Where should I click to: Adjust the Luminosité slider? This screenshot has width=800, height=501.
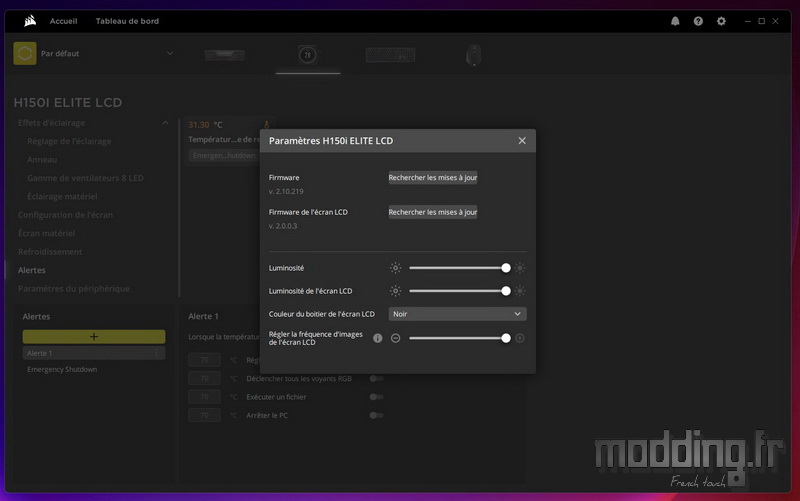click(458, 268)
